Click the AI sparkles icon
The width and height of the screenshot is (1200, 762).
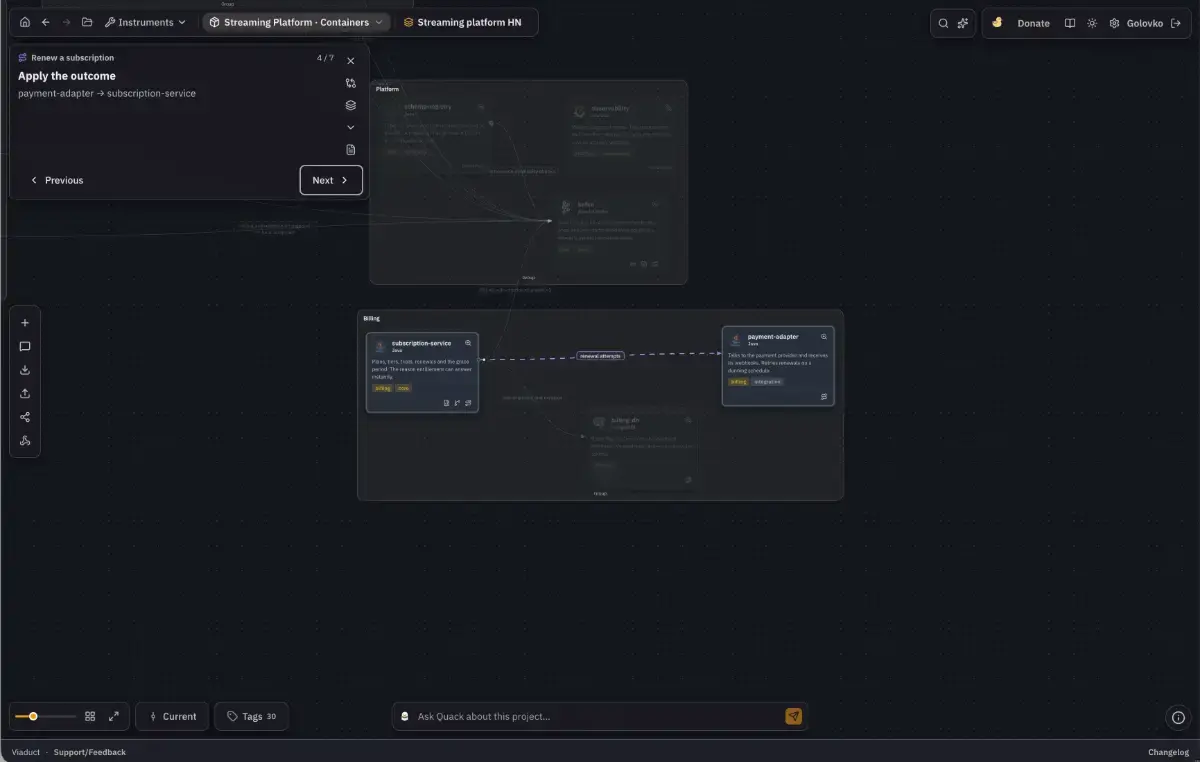pos(963,23)
